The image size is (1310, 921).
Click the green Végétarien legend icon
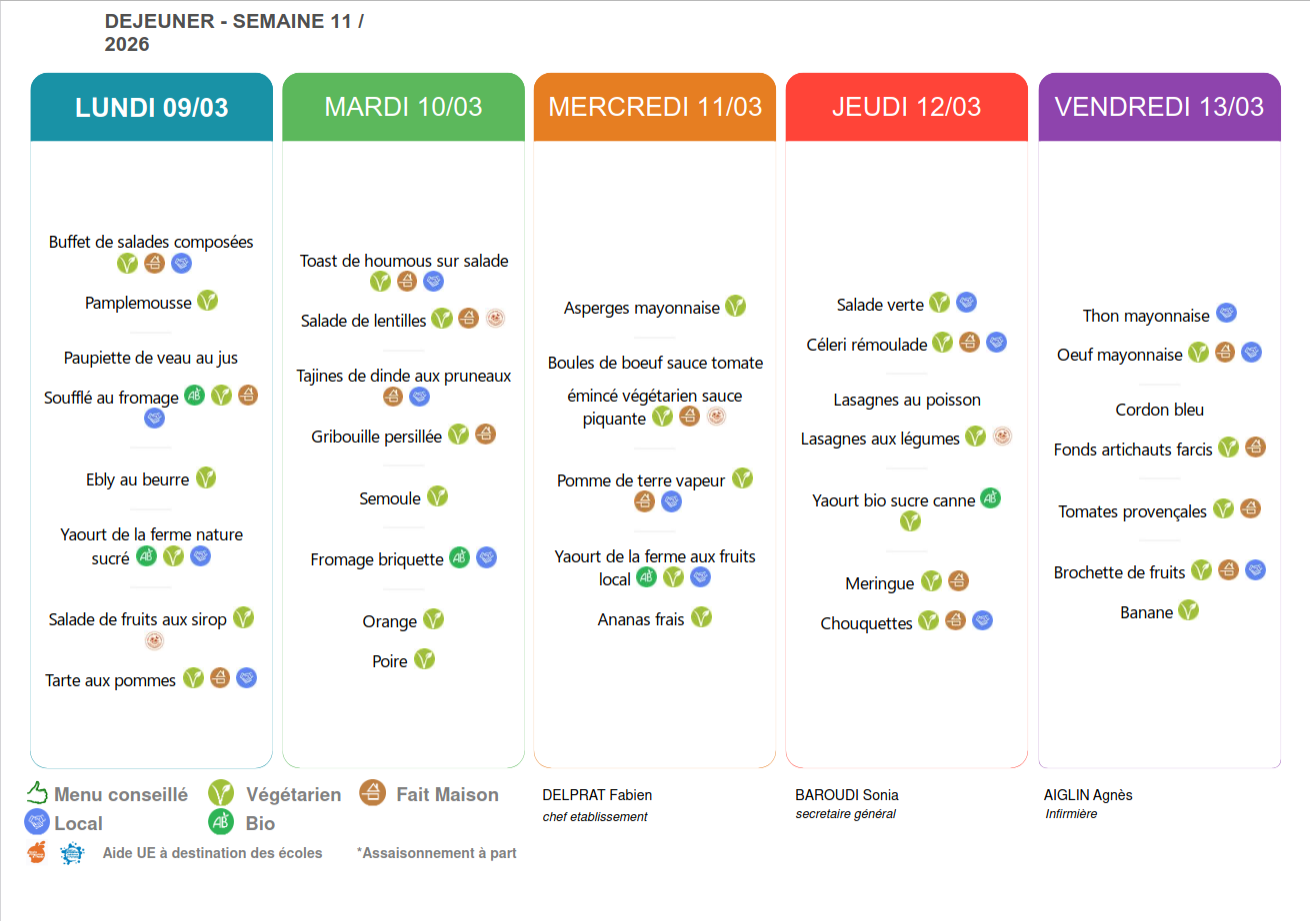(221, 794)
